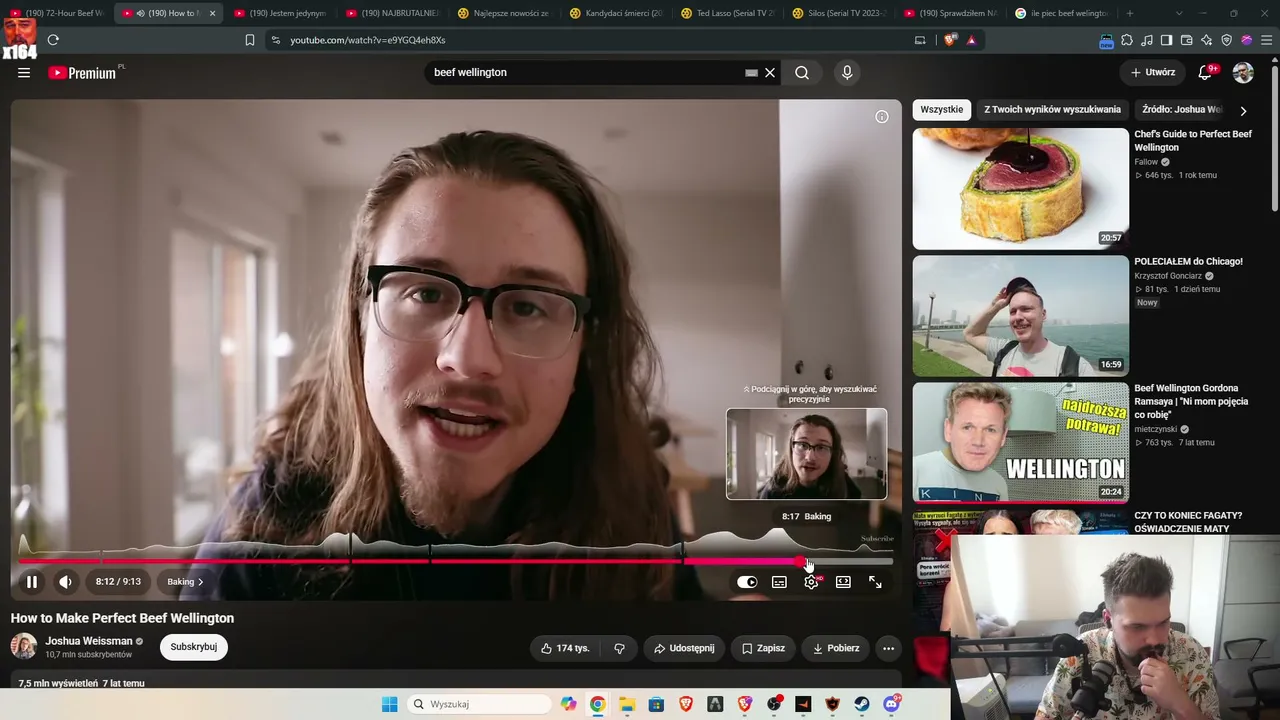The width and height of the screenshot is (1280, 720).
Task: Open Chef's Guide to Perfect Beef Wellington thumbnail
Action: (x=1020, y=188)
